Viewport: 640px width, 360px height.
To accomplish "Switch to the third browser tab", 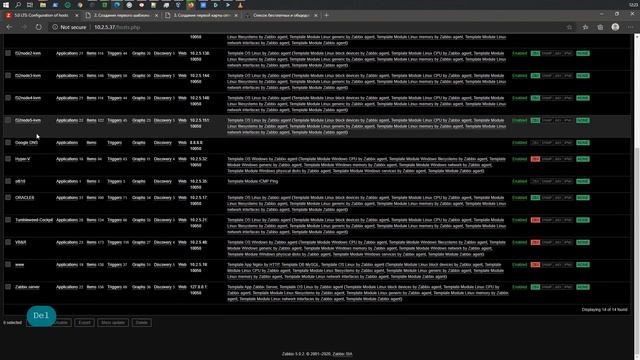I will (202, 15).
